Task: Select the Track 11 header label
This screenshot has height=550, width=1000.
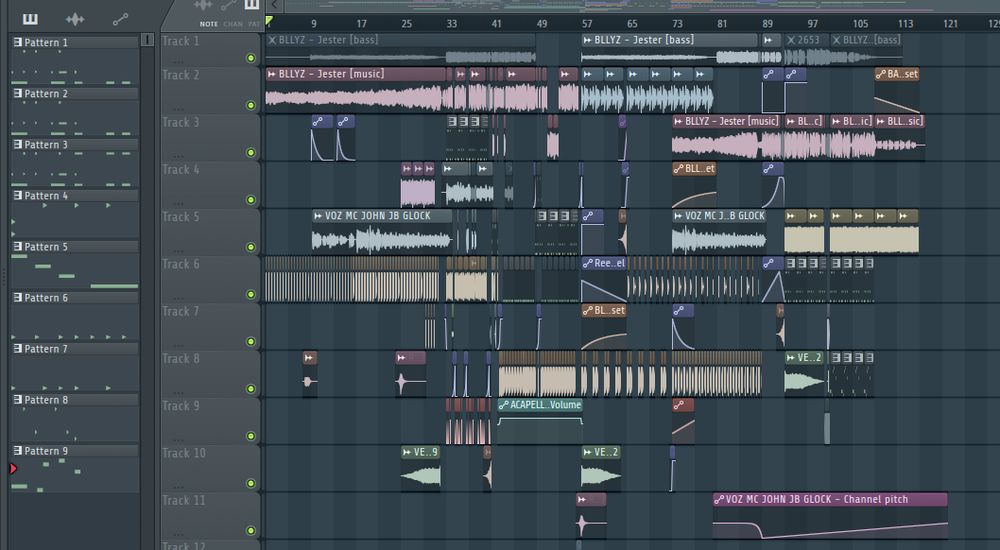Action: (184, 500)
